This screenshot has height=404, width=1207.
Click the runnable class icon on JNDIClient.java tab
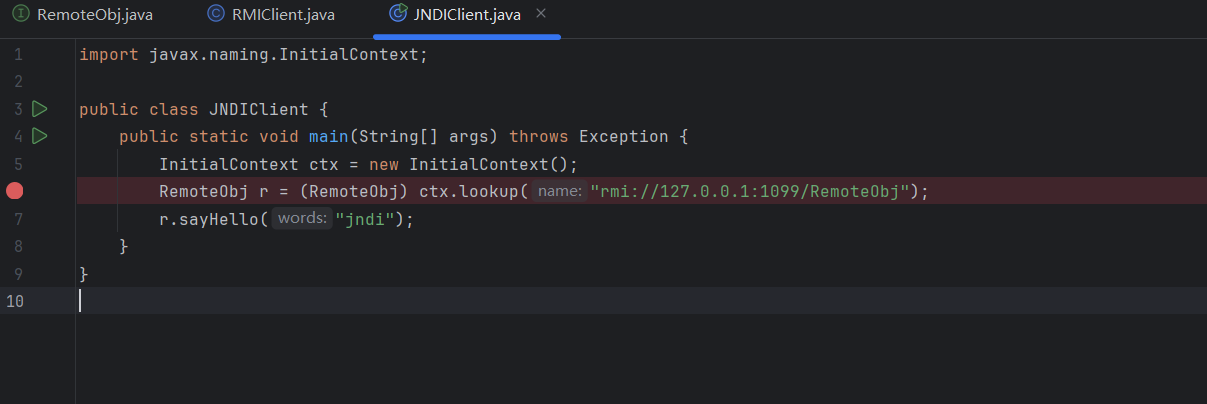(x=397, y=15)
